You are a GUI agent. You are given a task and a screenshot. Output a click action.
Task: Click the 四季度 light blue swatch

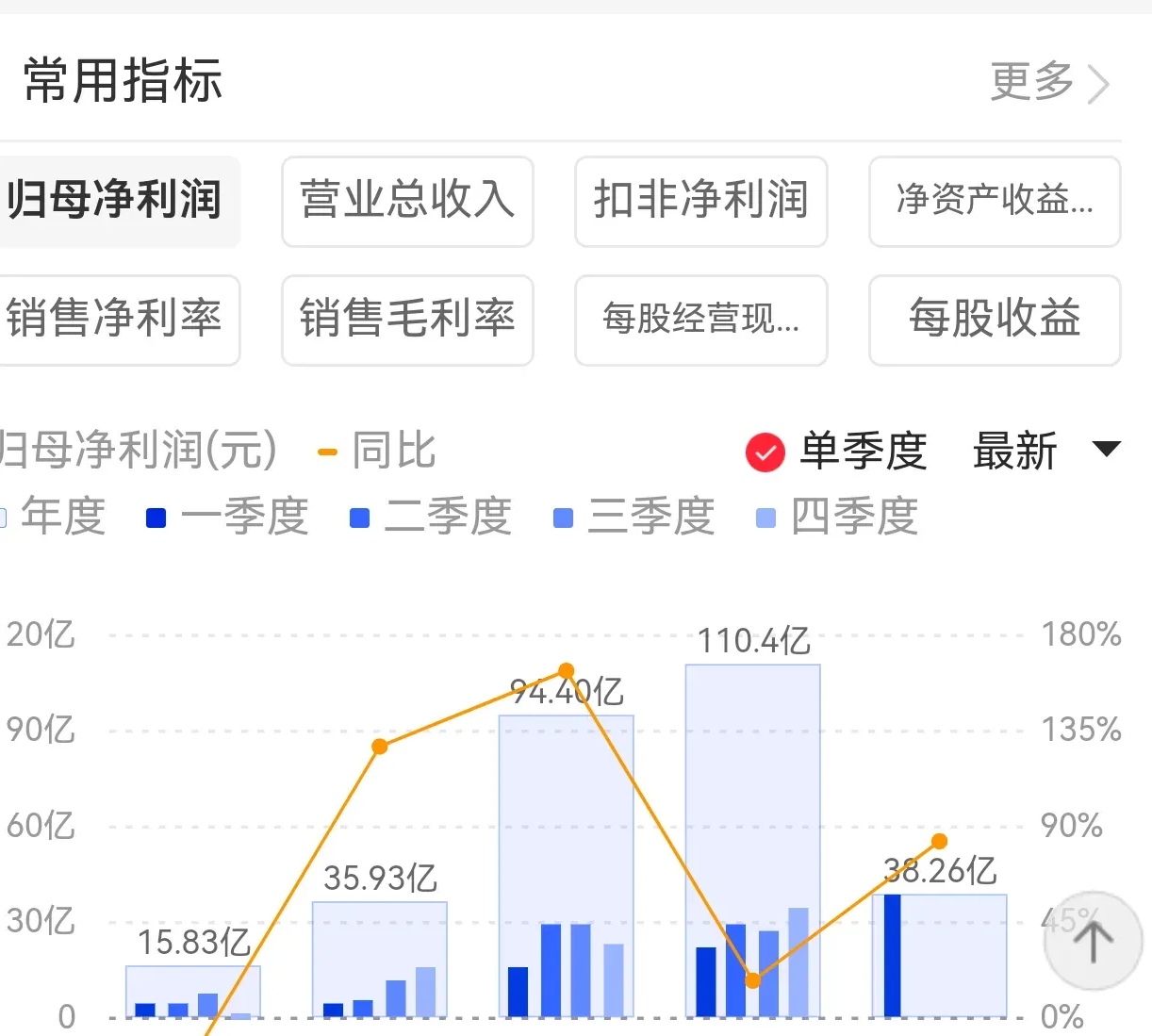point(766,518)
